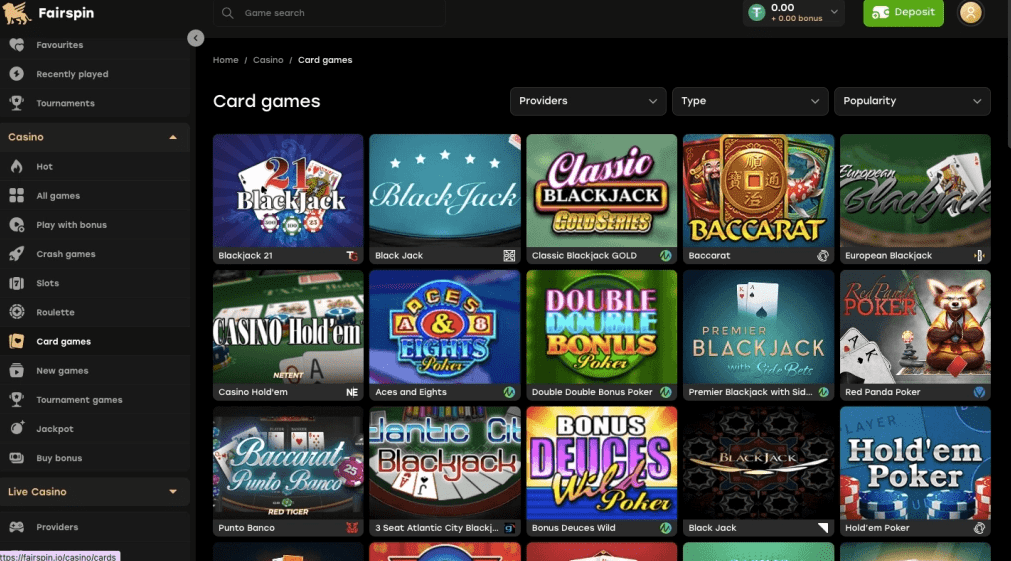Open 3 Seat Atlantic City Blackjack thumbnail
This screenshot has width=1011, height=561.
click(x=445, y=463)
